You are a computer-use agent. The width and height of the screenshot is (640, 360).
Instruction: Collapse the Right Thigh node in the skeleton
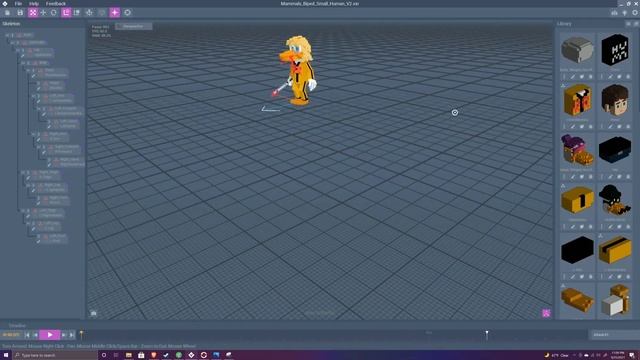23,172
